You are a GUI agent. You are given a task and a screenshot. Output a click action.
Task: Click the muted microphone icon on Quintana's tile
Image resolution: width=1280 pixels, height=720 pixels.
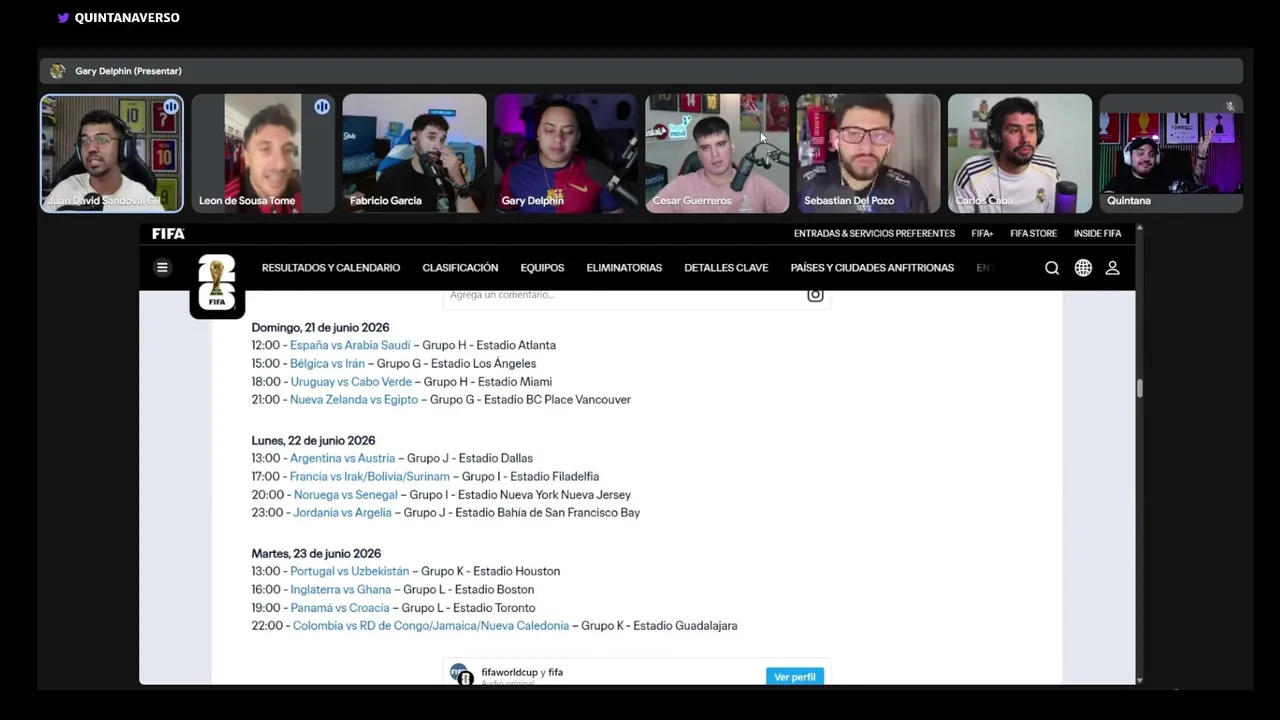[x=1230, y=106]
